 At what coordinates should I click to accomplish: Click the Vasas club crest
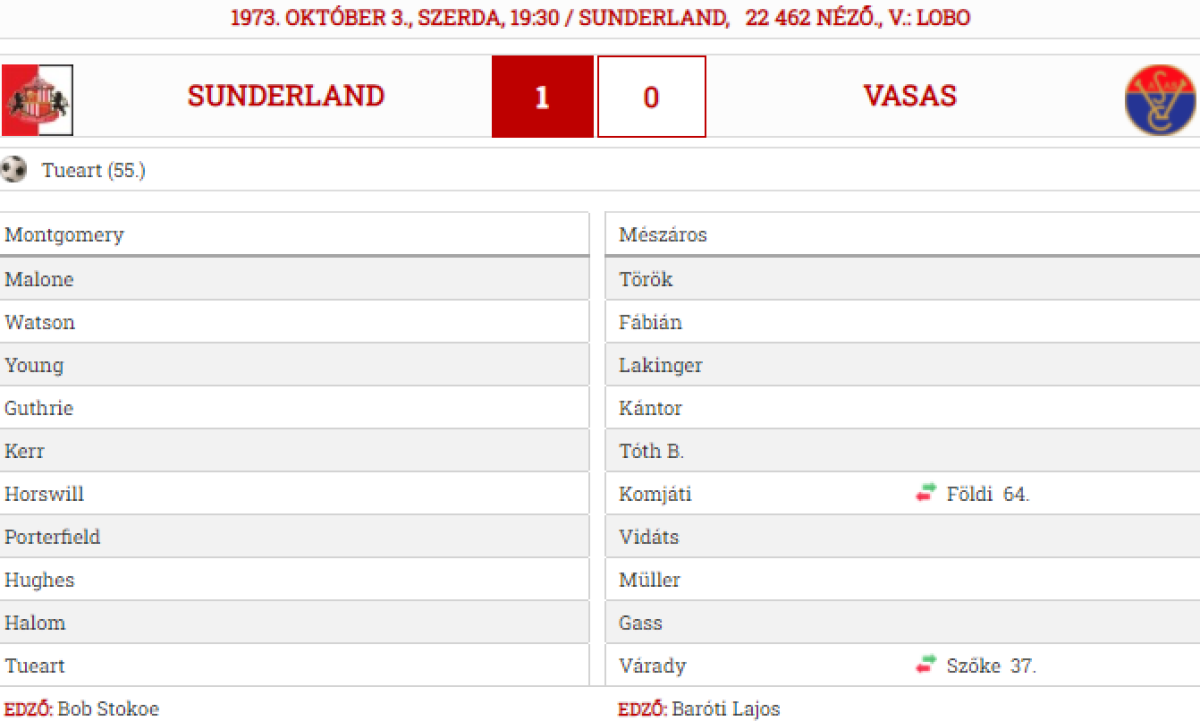click(1160, 100)
